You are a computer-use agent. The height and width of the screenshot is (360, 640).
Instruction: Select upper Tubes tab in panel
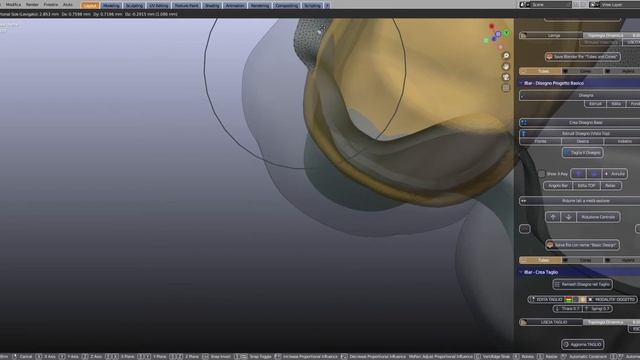[x=540, y=71]
